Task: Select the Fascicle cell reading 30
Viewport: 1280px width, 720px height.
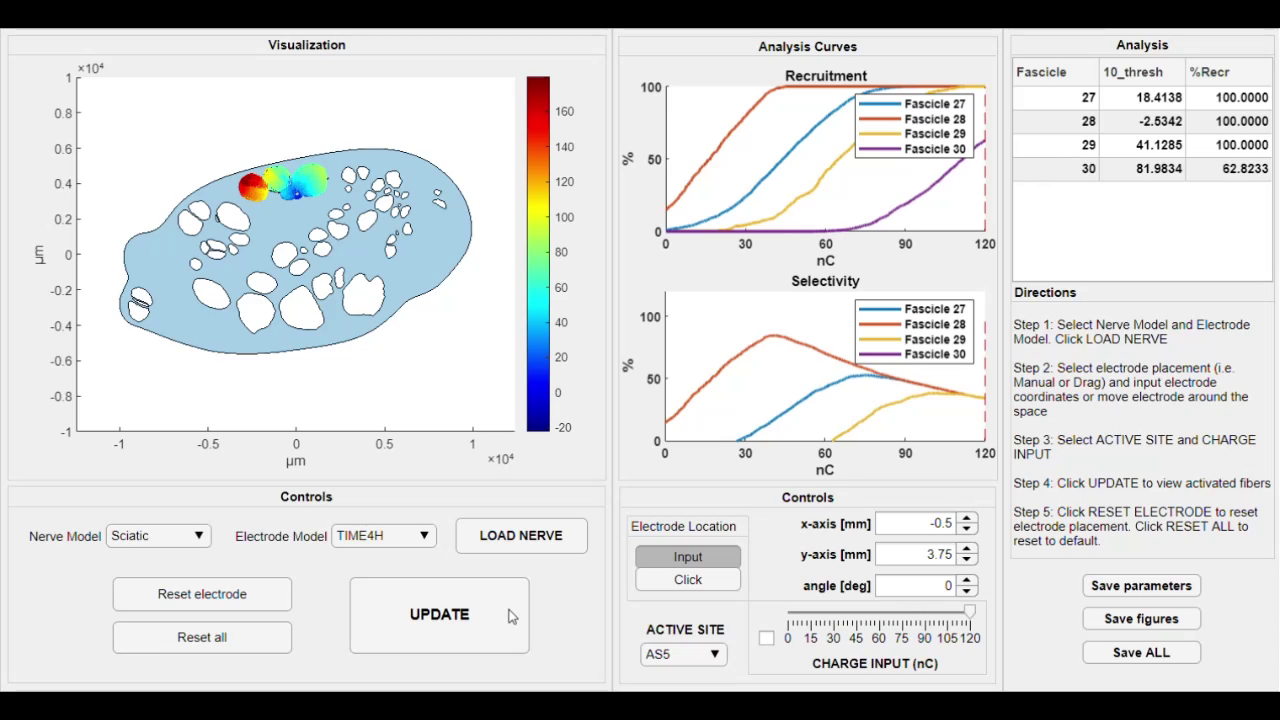Action: pyautogui.click(x=1056, y=169)
